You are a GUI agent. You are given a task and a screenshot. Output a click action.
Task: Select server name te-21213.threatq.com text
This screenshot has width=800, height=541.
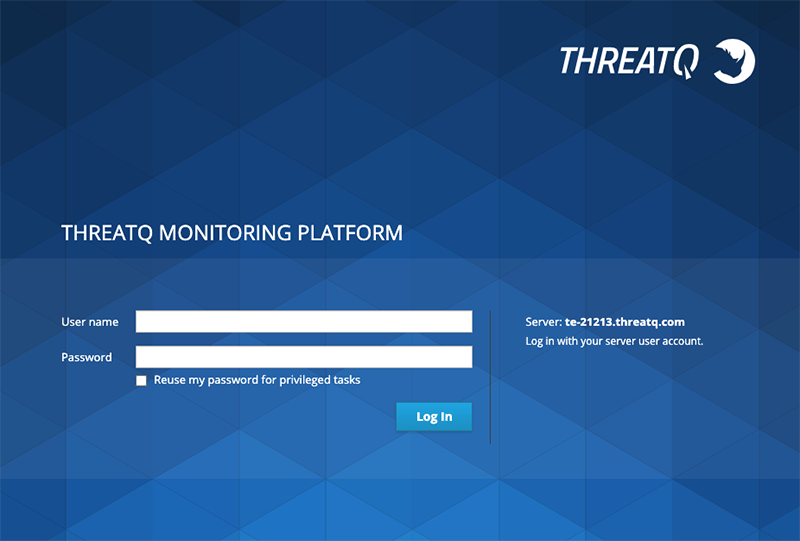coord(624,322)
